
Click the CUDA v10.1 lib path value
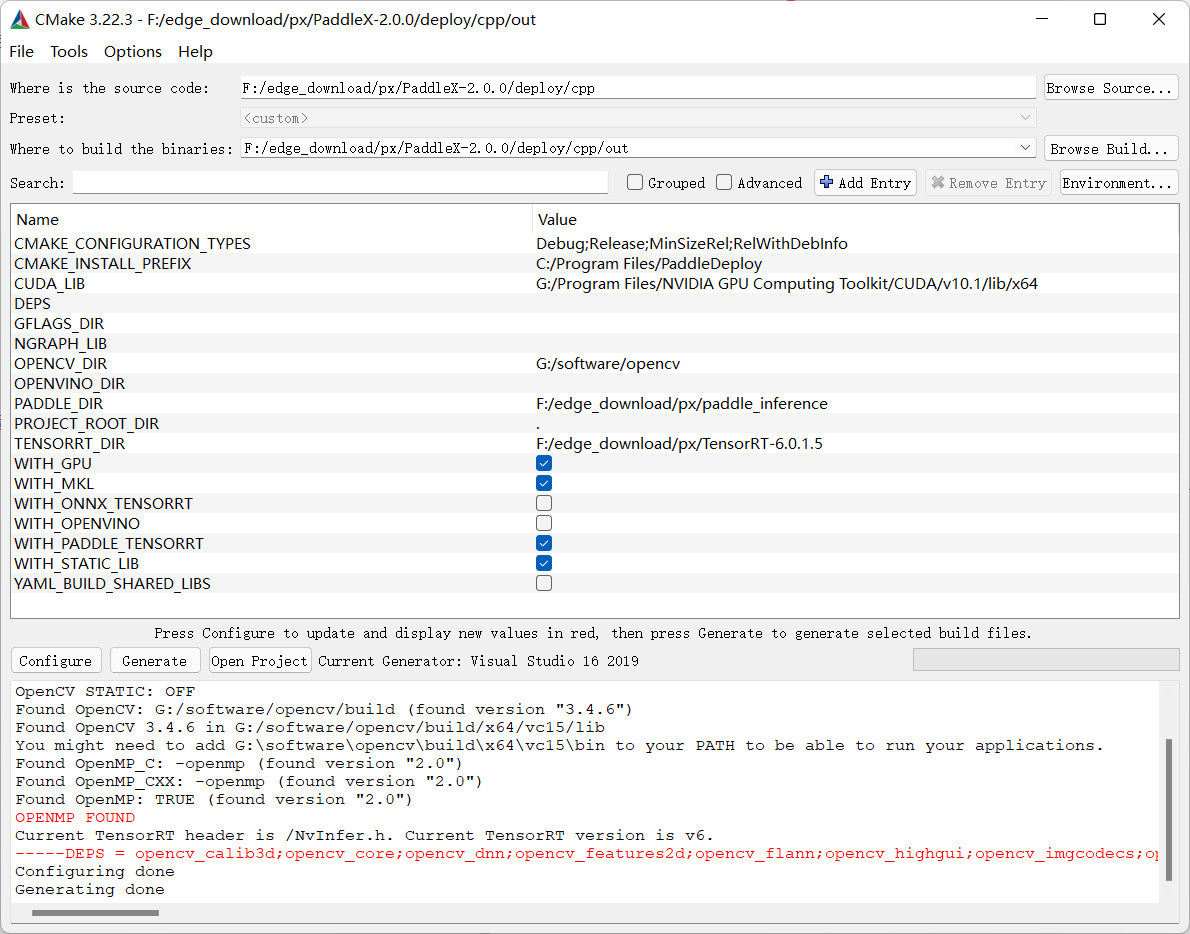pos(787,284)
